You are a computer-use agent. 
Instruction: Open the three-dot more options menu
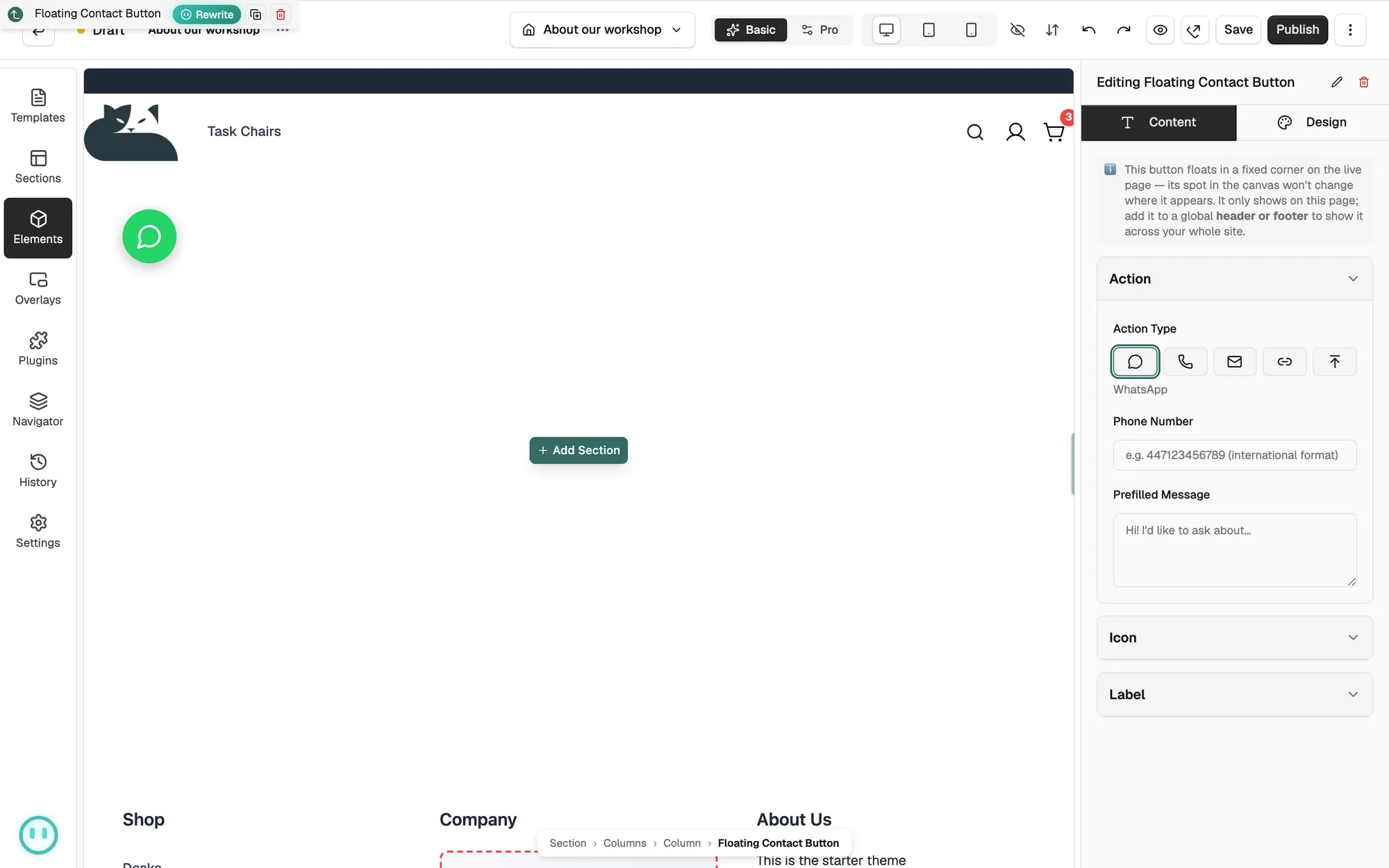tap(1350, 30)
